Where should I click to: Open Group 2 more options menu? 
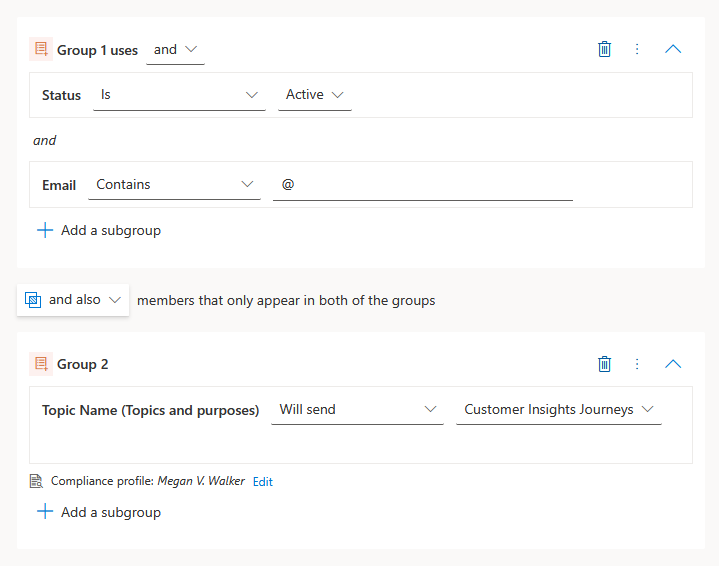637,364
